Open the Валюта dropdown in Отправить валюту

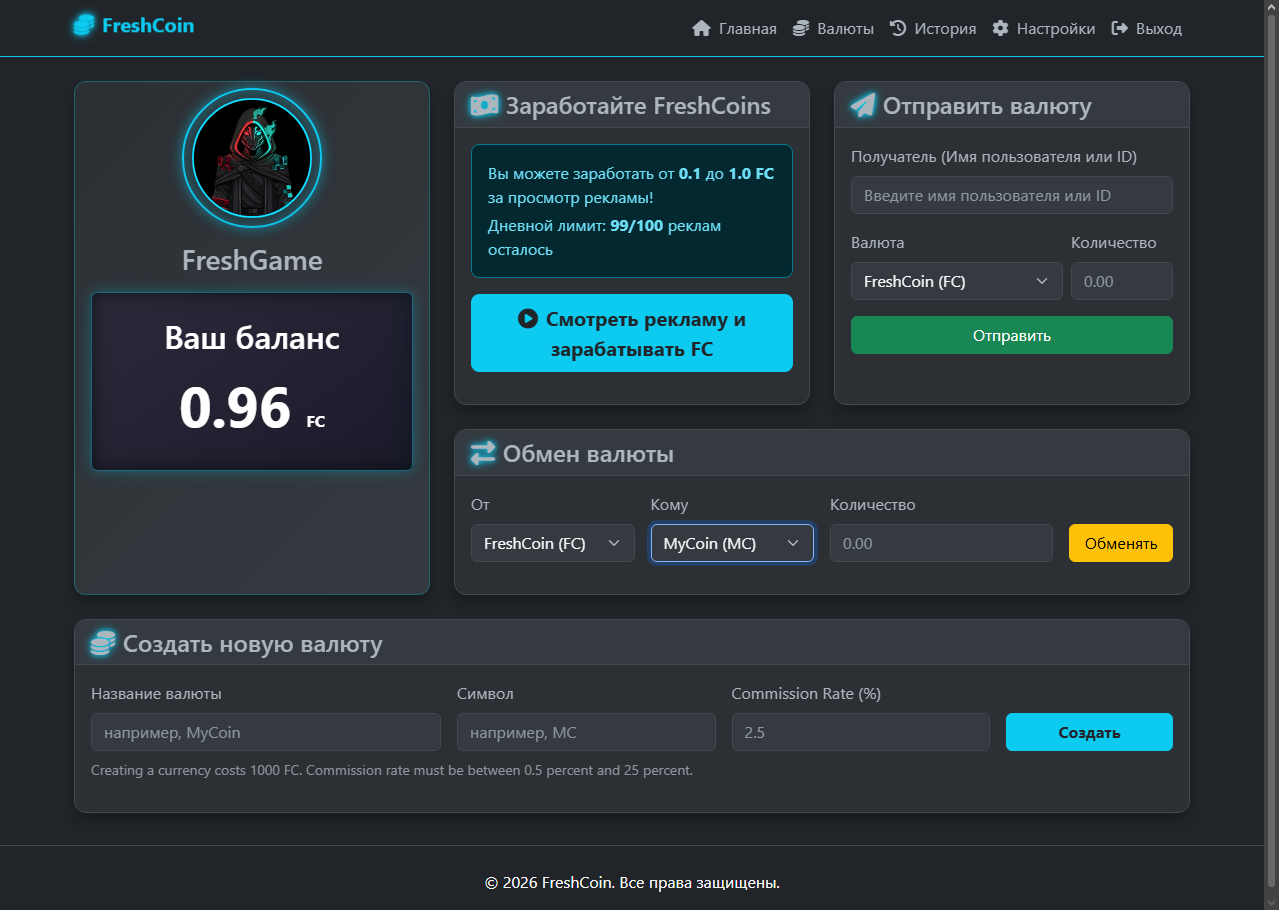(955, 281)
